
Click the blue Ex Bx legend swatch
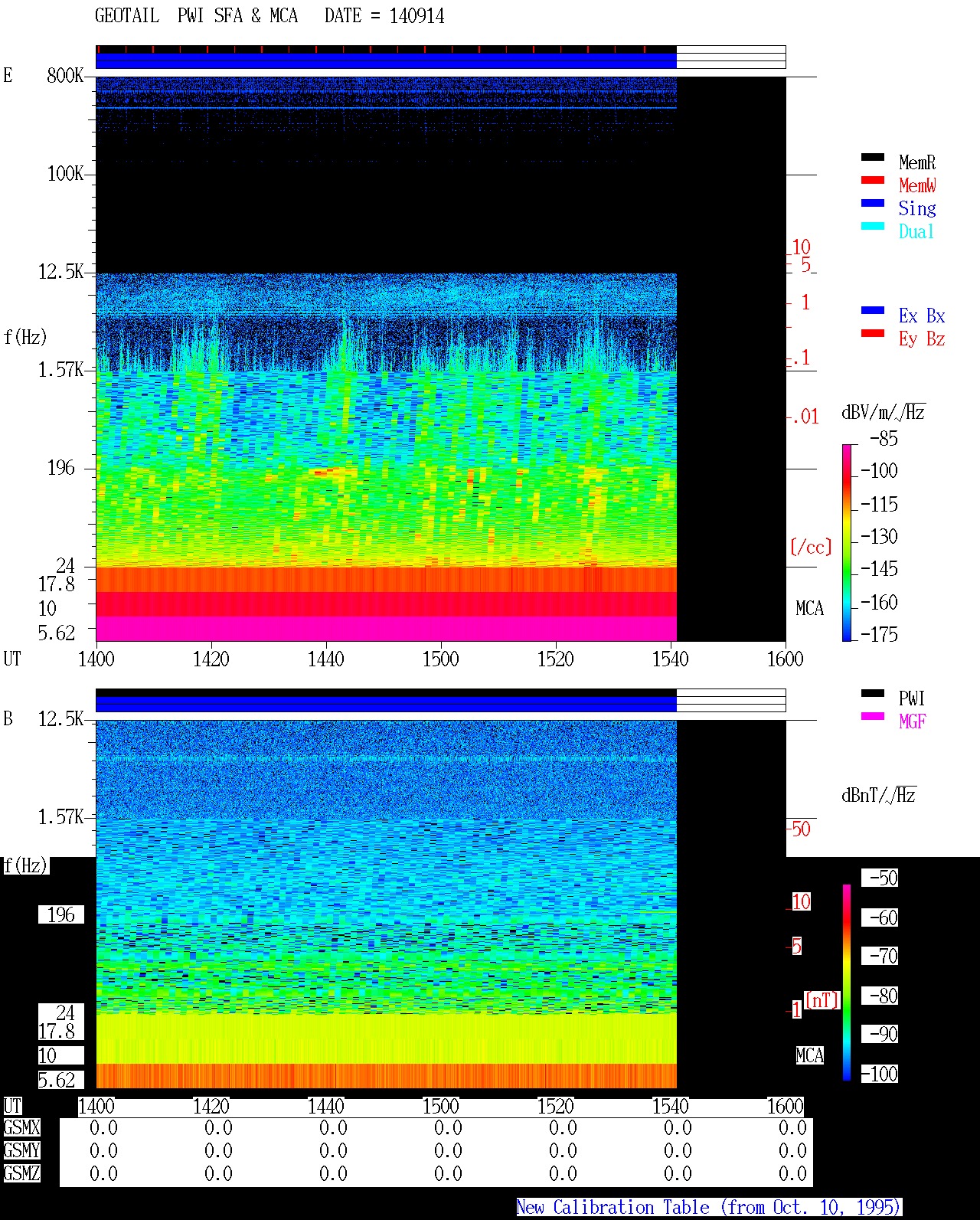(872, 311)
